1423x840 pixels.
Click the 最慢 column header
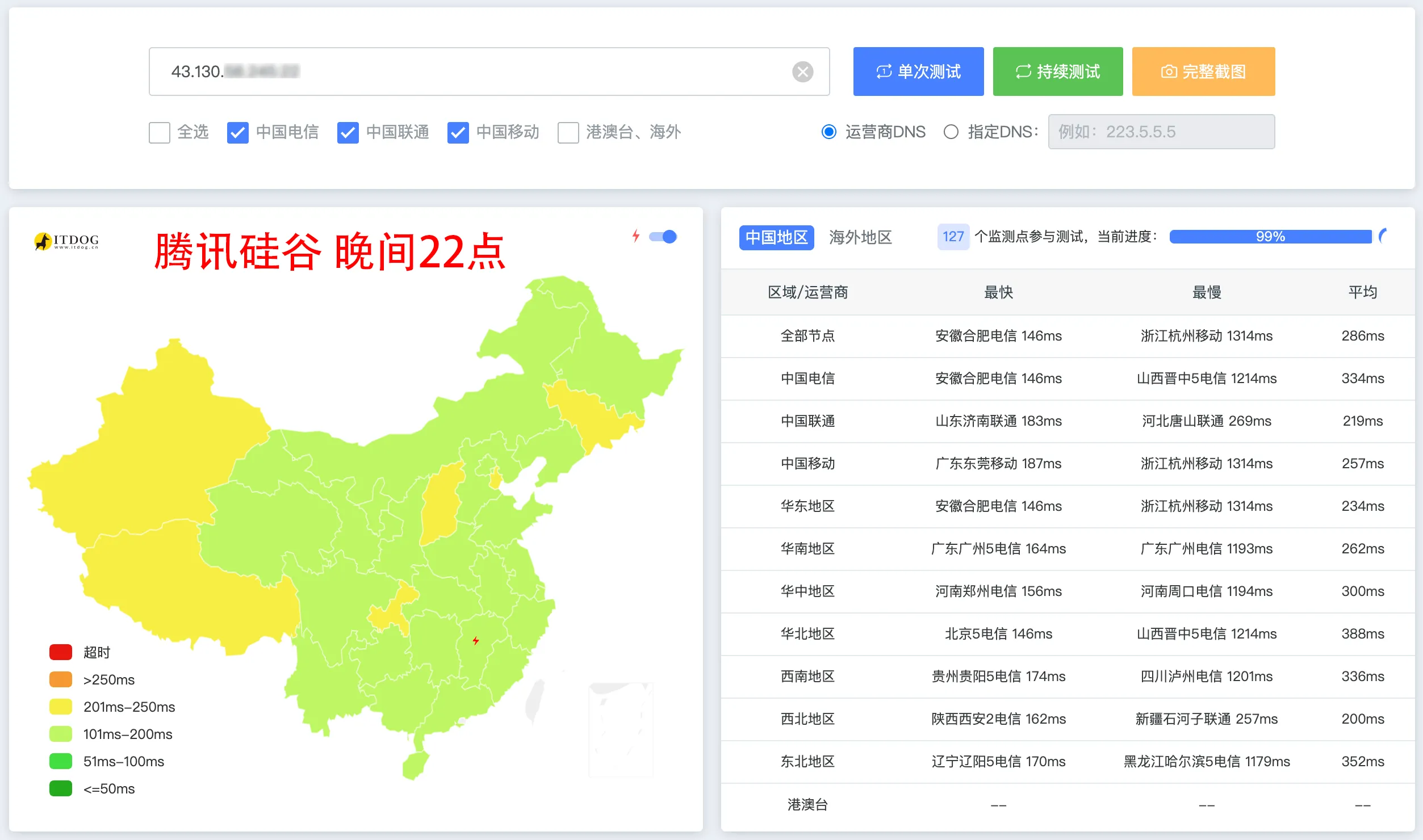pyautogui.click(x=1206, y=292)
